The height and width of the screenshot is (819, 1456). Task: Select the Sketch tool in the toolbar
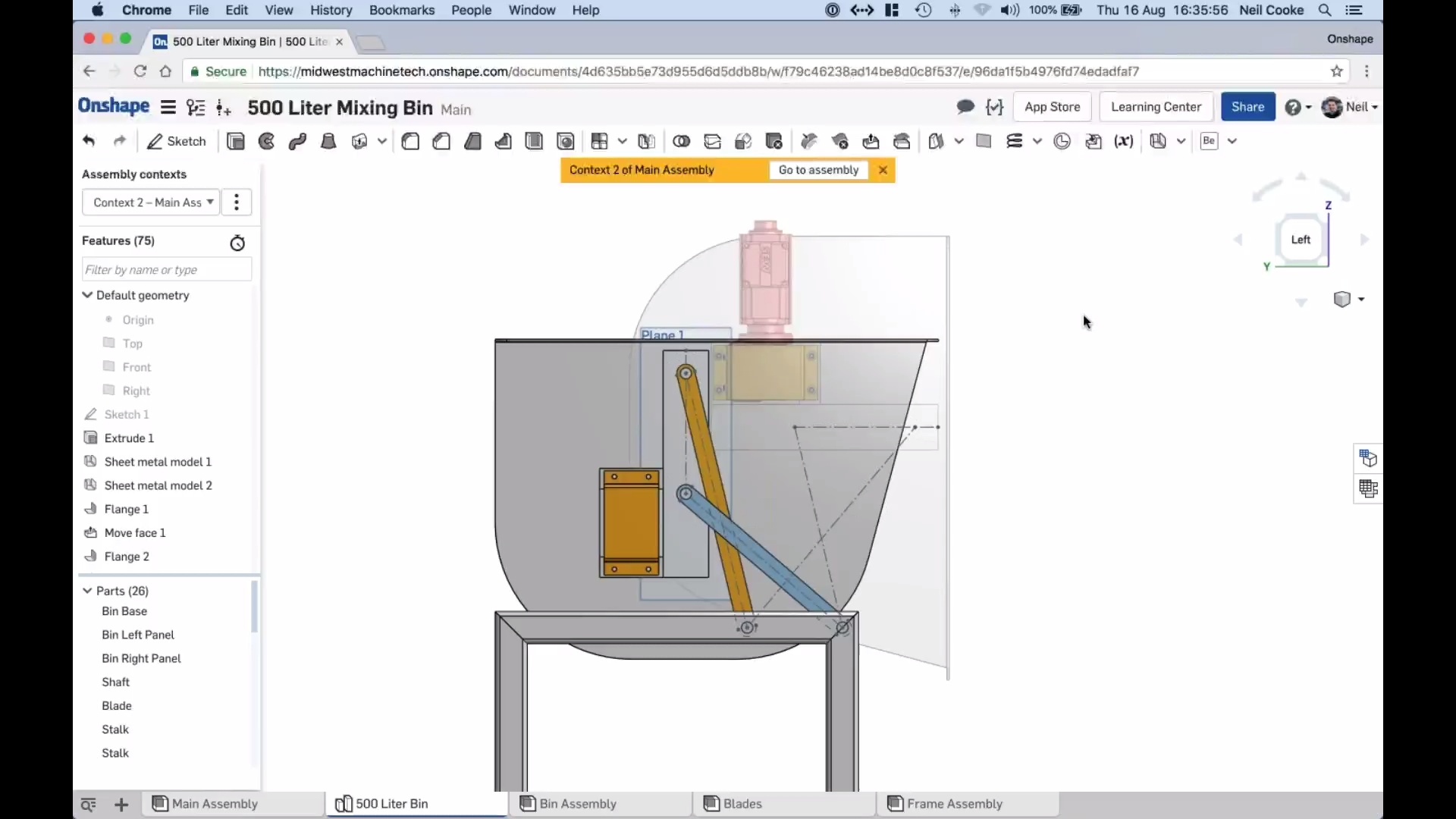pos(176,142)
